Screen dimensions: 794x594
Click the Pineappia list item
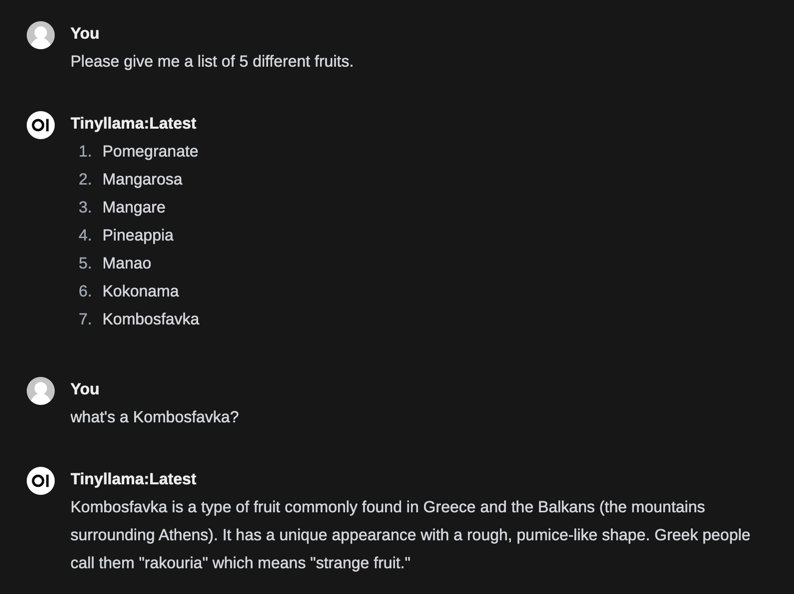tap(138, 235)
